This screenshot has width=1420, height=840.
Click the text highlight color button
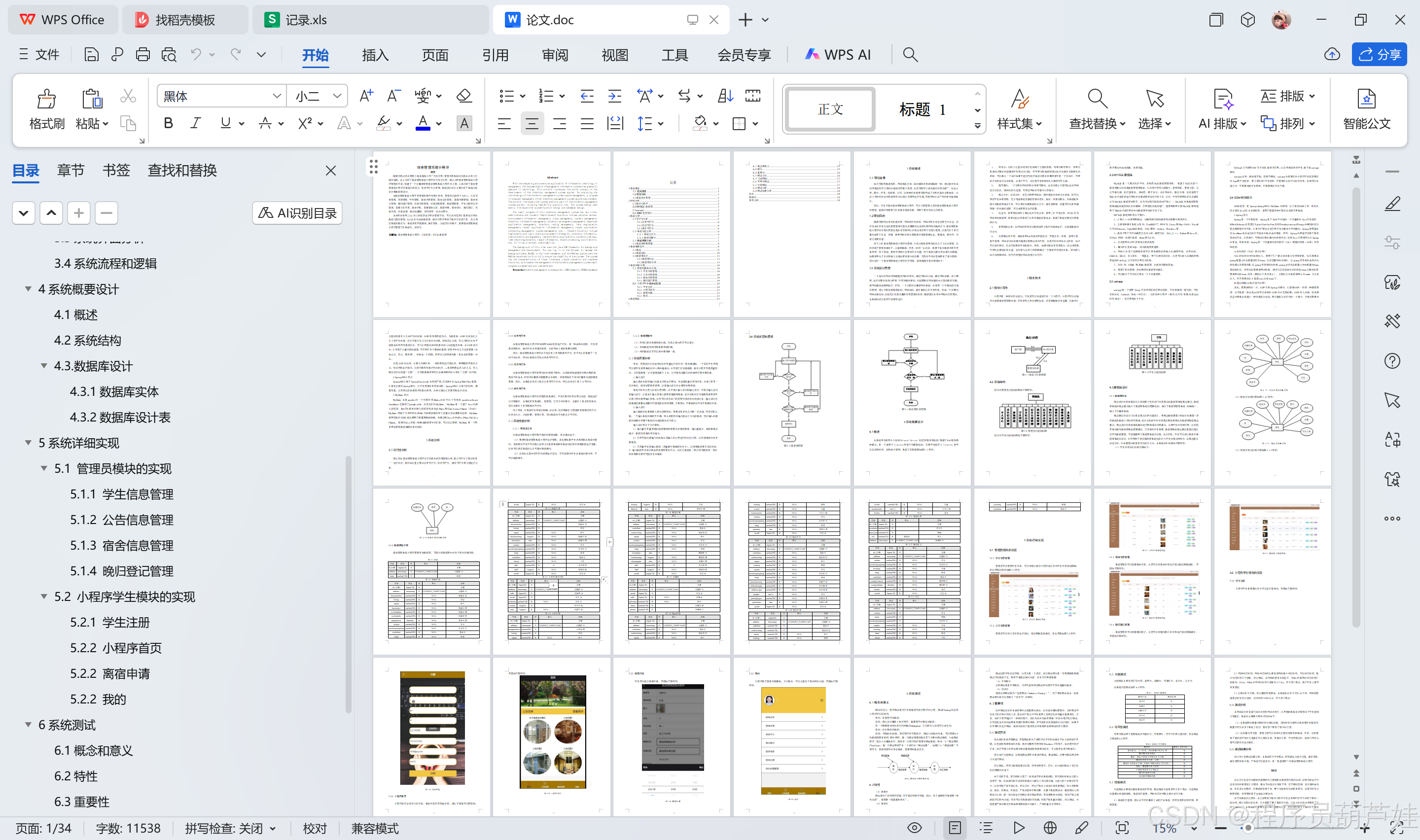pyautogui.click(x=384, y=123)
